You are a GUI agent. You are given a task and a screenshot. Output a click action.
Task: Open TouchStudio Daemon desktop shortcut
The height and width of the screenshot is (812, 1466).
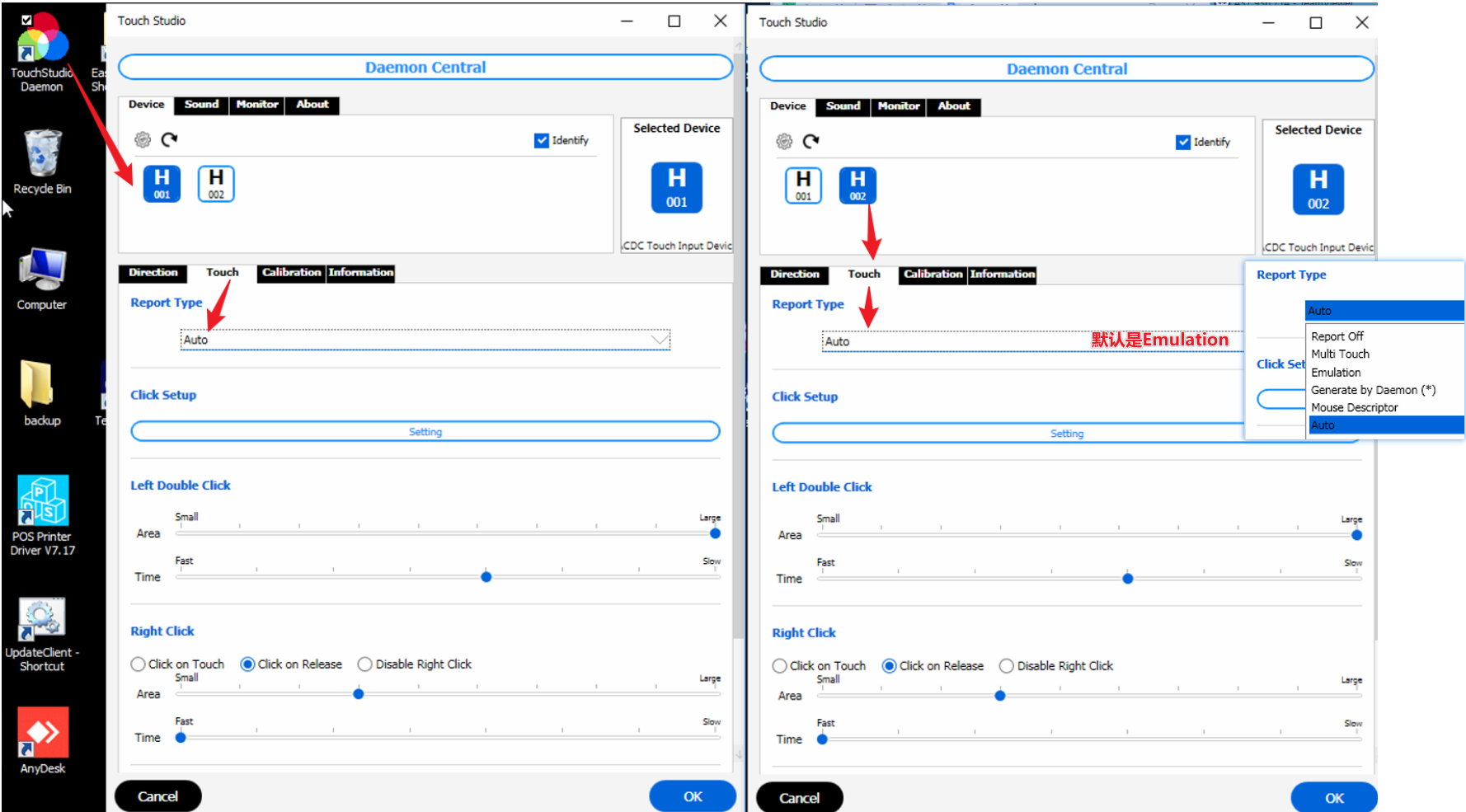tap(41, 51)
